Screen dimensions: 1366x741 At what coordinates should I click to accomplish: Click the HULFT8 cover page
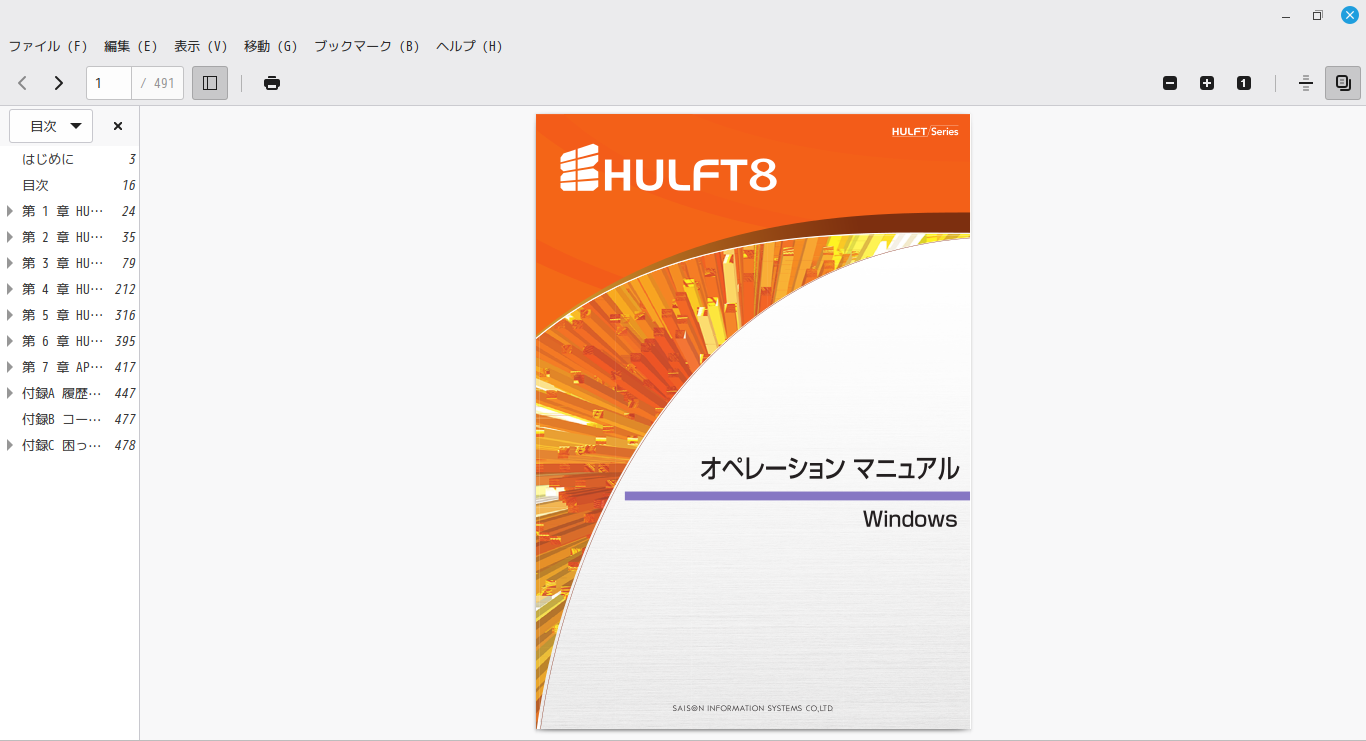(753, 421)
